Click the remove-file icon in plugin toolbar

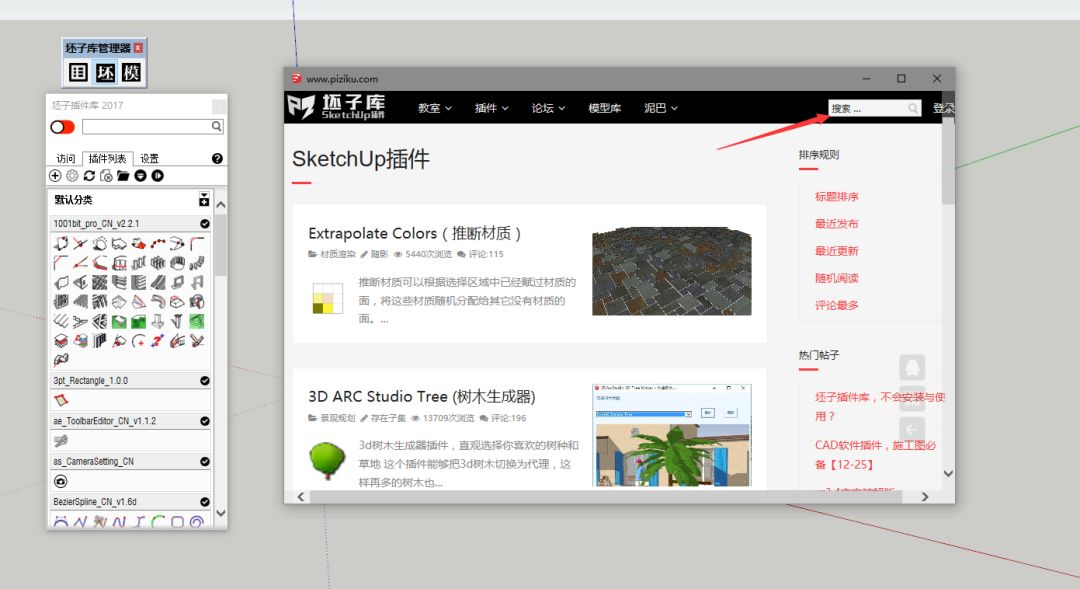point(106,176)
